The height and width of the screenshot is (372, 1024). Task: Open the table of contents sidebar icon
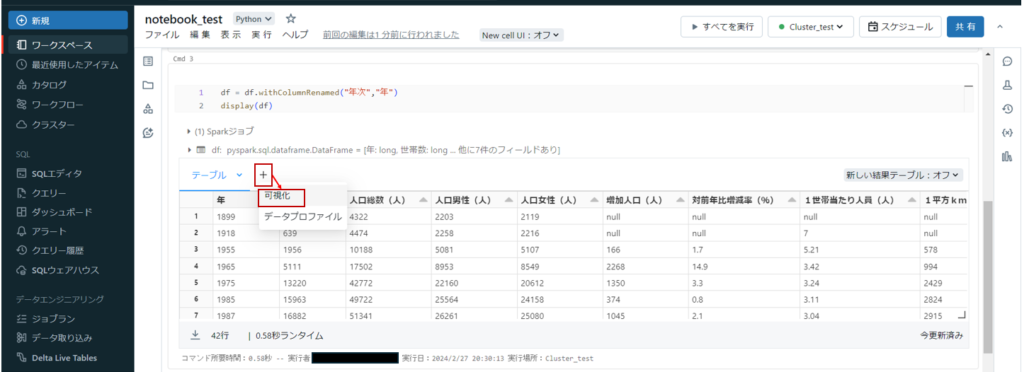point(148,61)
